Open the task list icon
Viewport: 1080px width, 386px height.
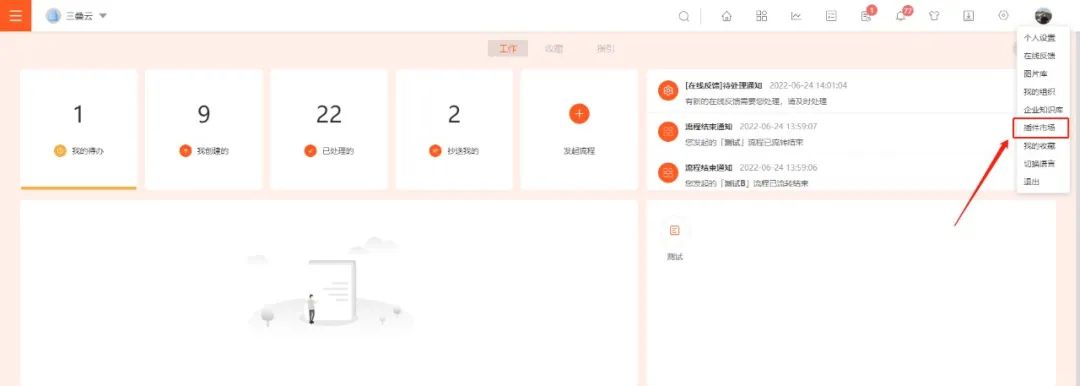click(x=831, y=17)
